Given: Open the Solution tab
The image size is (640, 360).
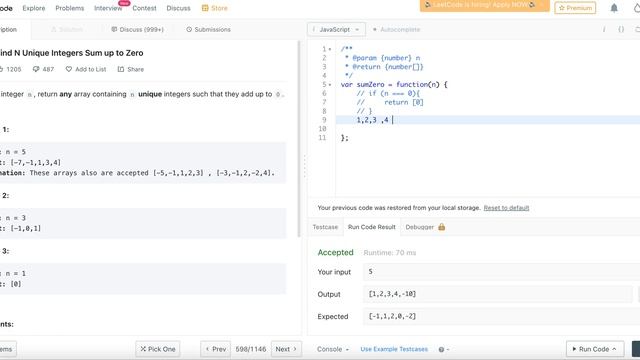Looking at the screenshot, I should tap(67, 29).
